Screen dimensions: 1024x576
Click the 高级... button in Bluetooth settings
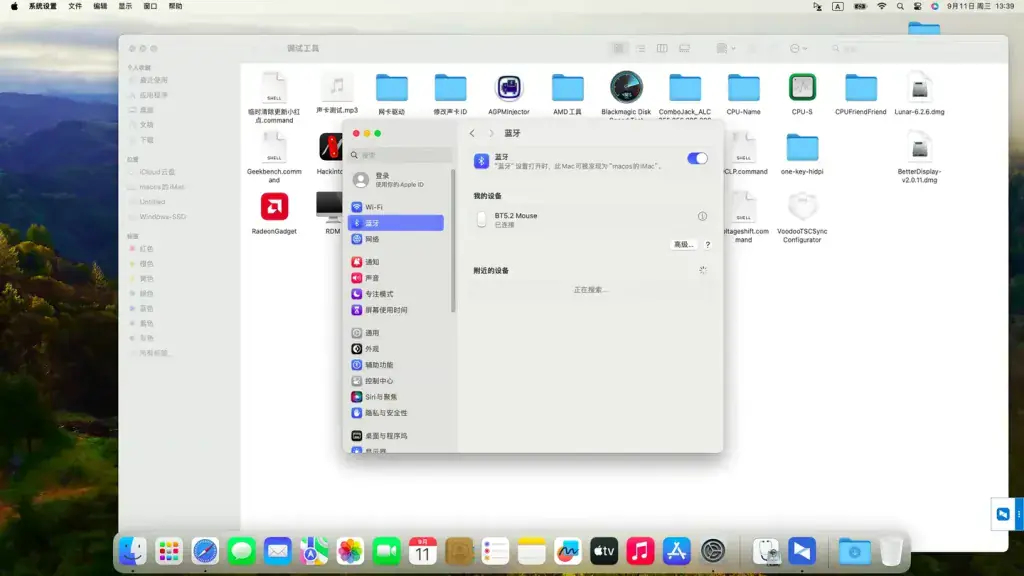coord(683,244)
